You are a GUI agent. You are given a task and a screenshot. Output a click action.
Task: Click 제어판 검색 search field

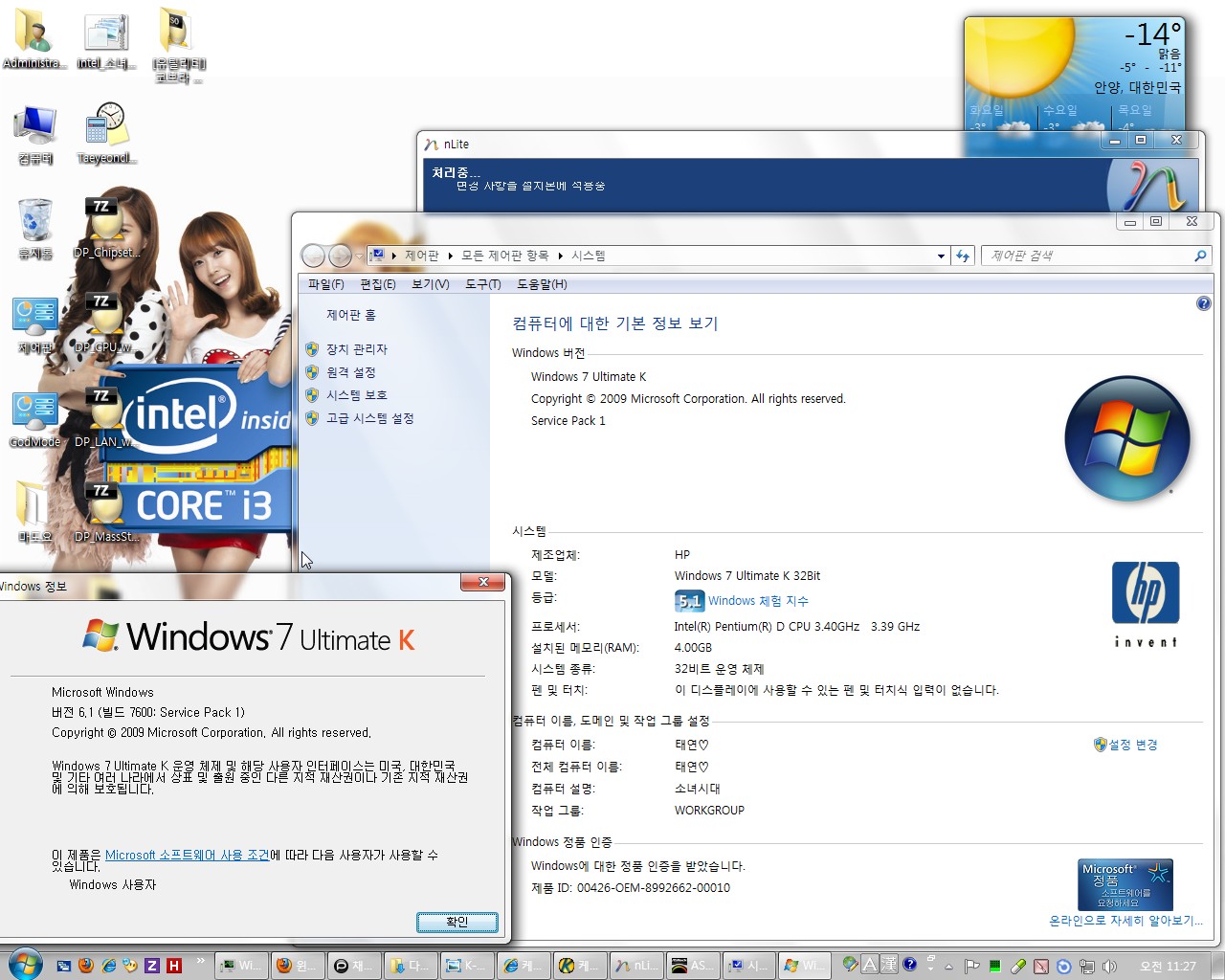(1095, 256)
